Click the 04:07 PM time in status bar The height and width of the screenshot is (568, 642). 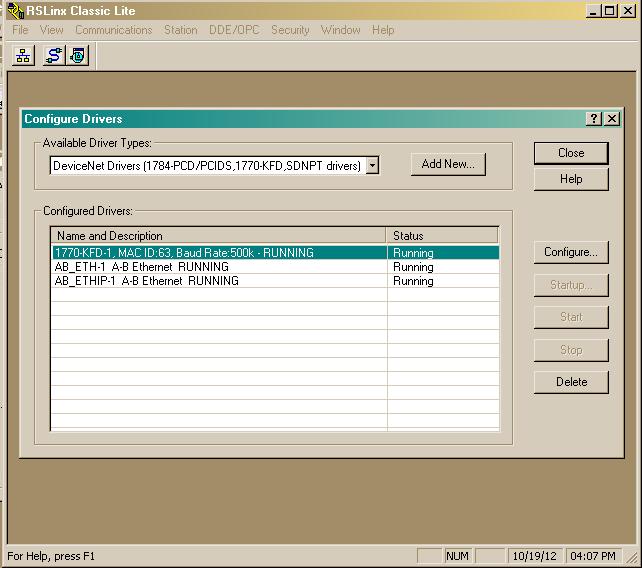tap(593, 556)
